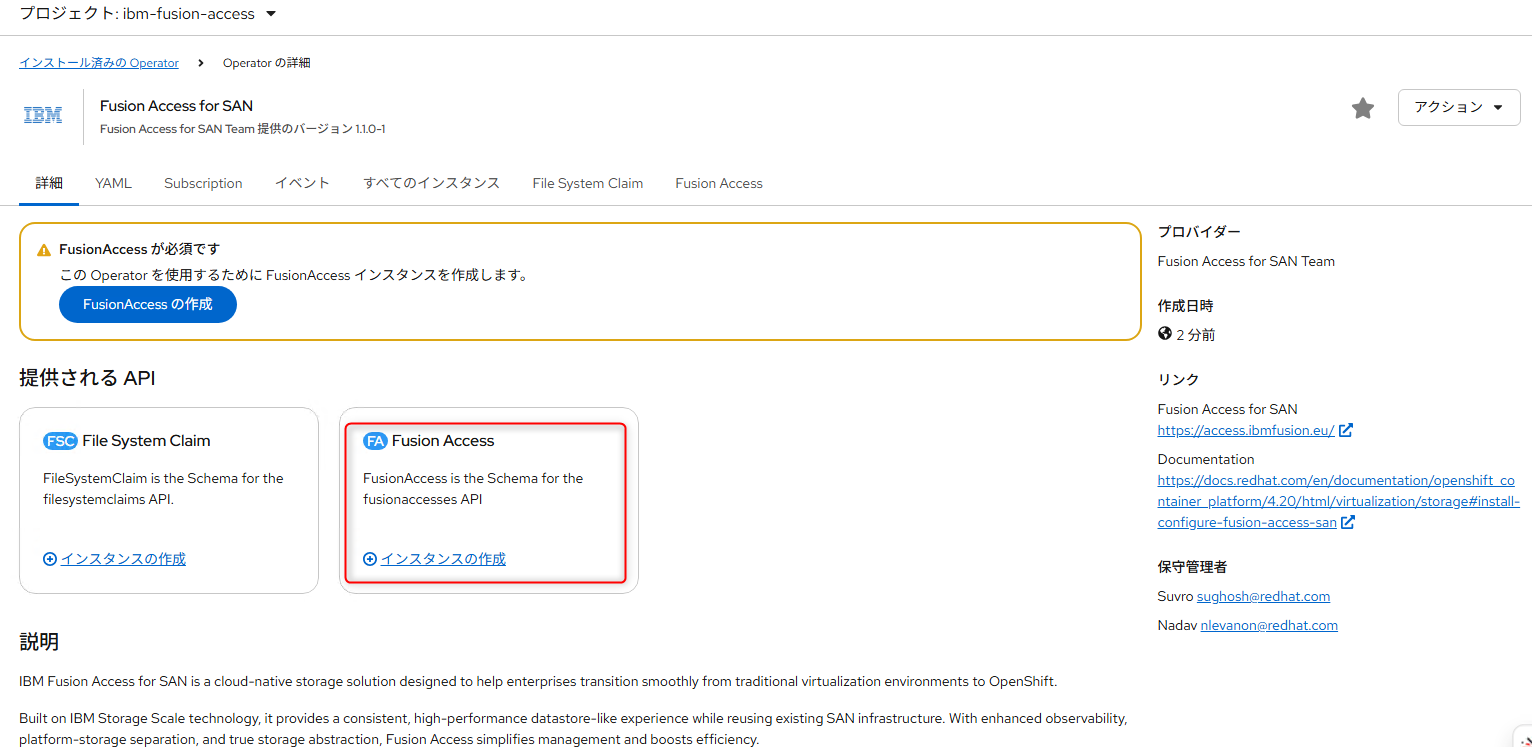
Task: Click the version 1.1.0-1 subtitle text
Action: pos(243,129)
